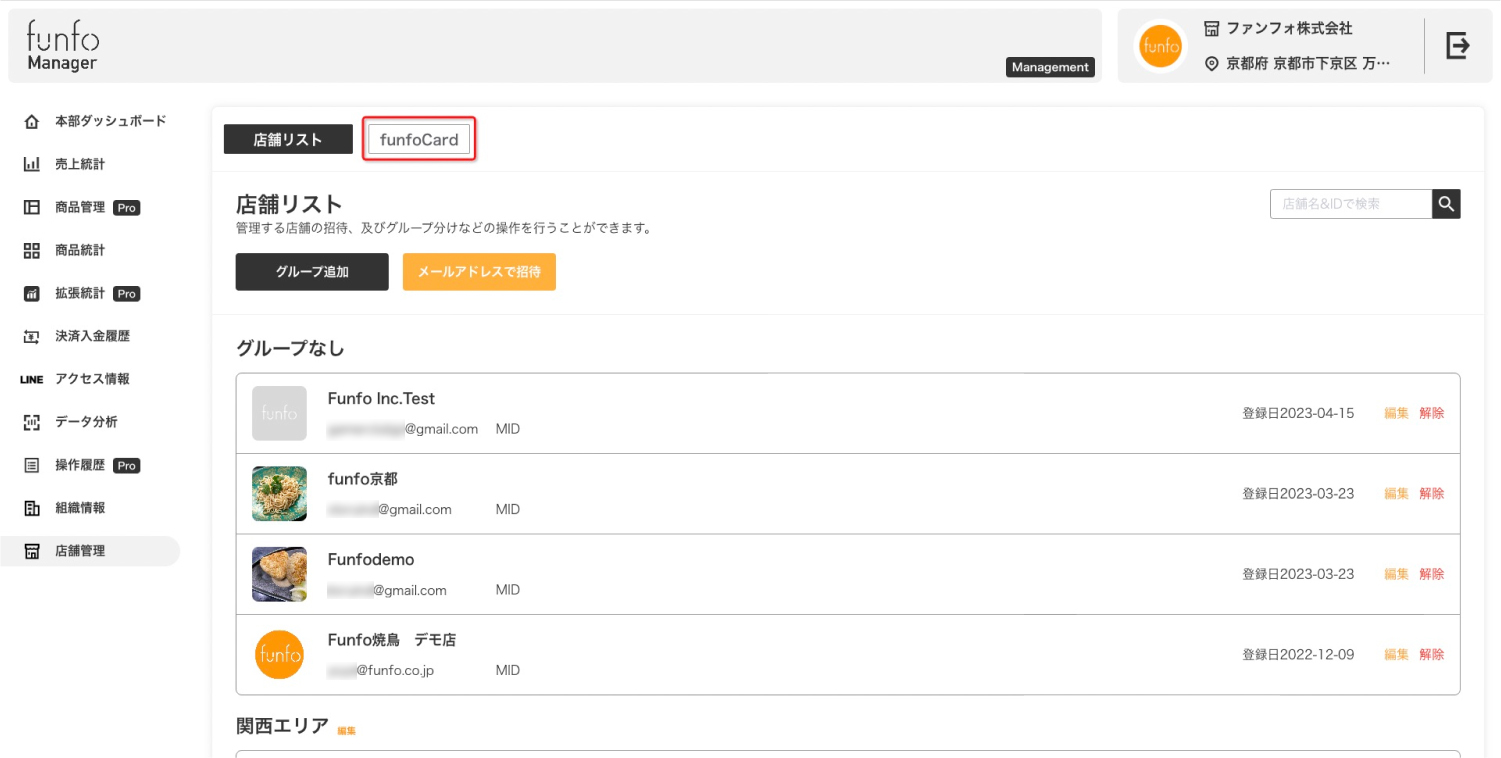Viewport: 1501px width, 758px height.
Task: Edit the 関西エリア group name
Action: click(x=347, y=731)
